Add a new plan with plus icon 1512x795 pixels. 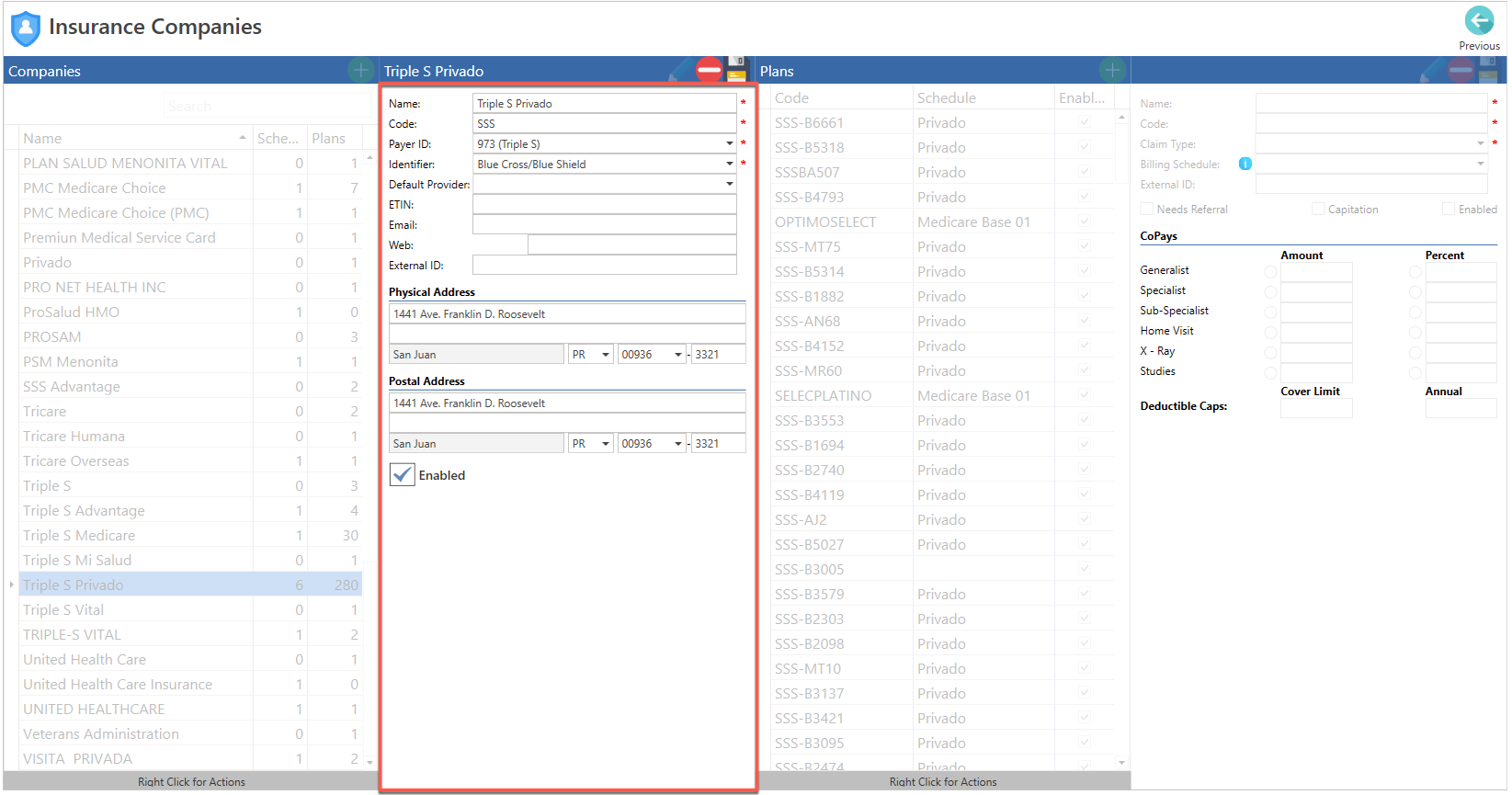pyautogui.click(x=1112, y=70)
